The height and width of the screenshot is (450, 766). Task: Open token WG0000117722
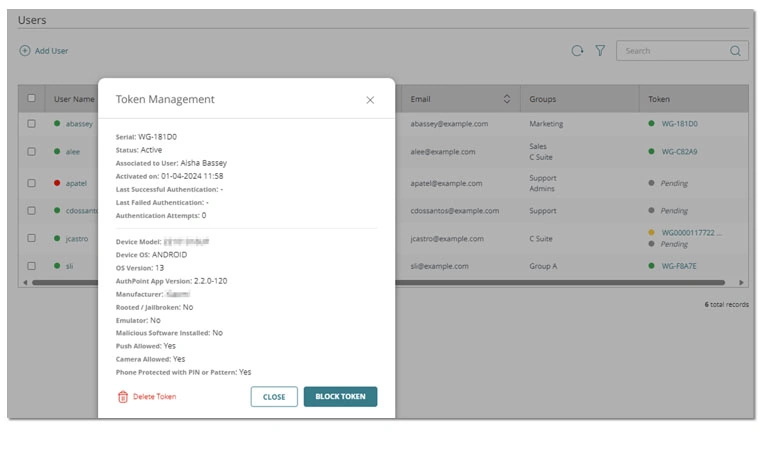pos(691,233)
